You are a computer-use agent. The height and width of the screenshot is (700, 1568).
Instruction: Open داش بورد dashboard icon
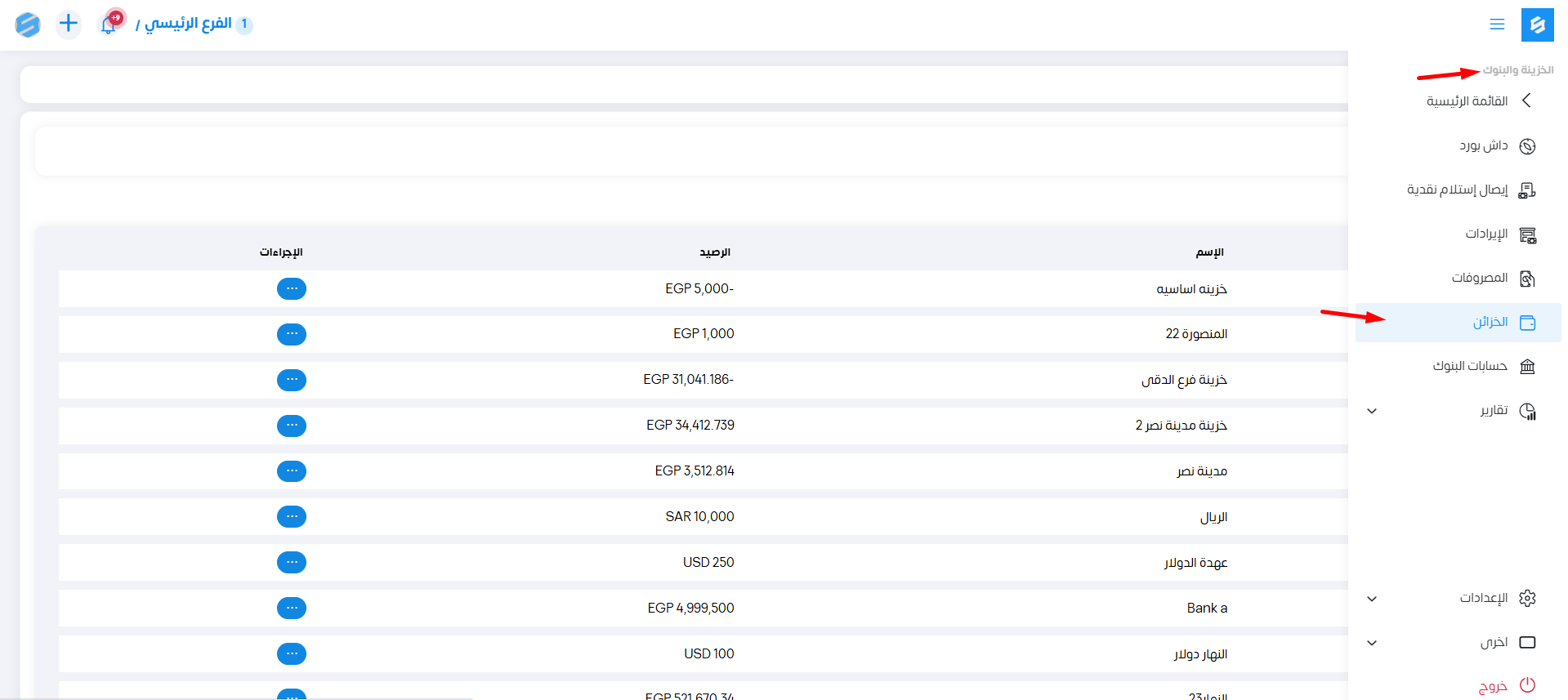[x=1526, y=146]
